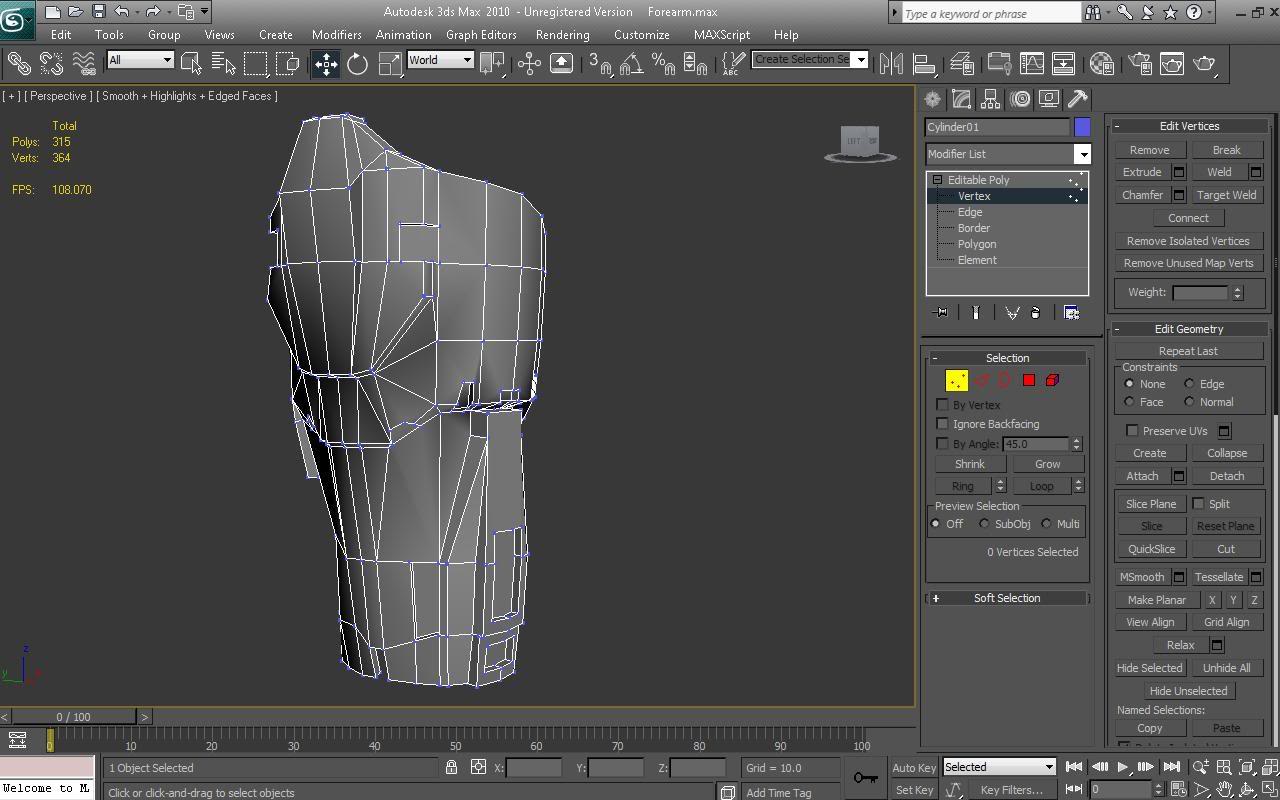Select Edge constraint radio button
Viewport: 1280px width, 800px height.
click(1189, 384)
